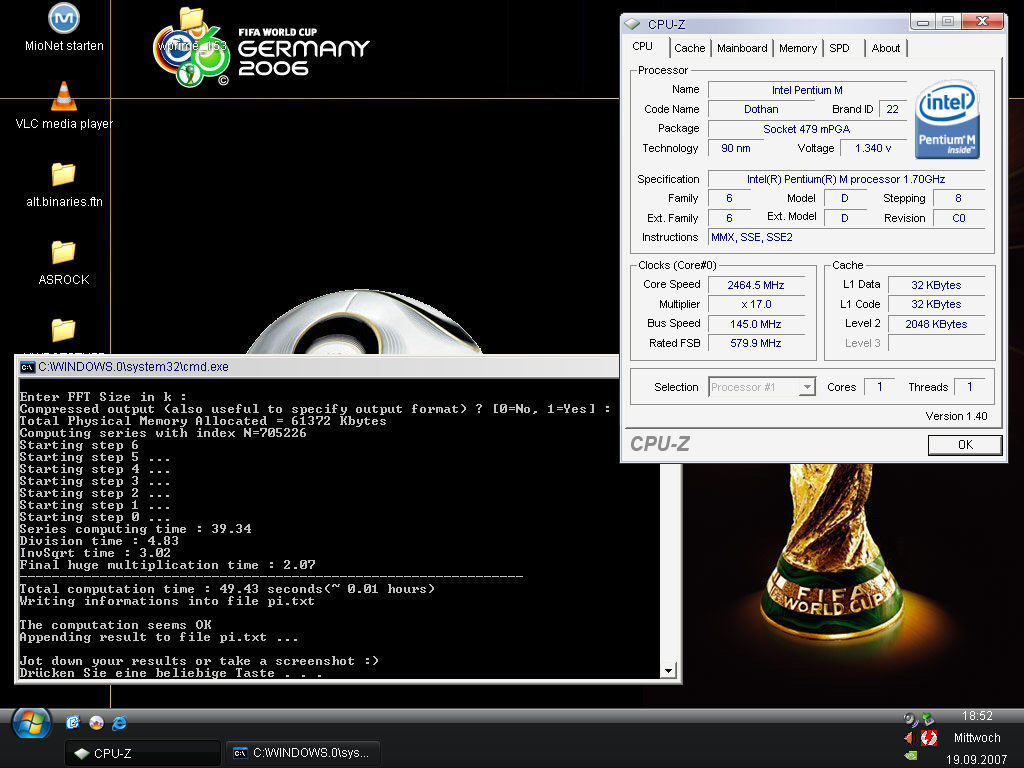Click the green NVIDIA tray icon
The image size is (1024, 768).
click(910, 756)
